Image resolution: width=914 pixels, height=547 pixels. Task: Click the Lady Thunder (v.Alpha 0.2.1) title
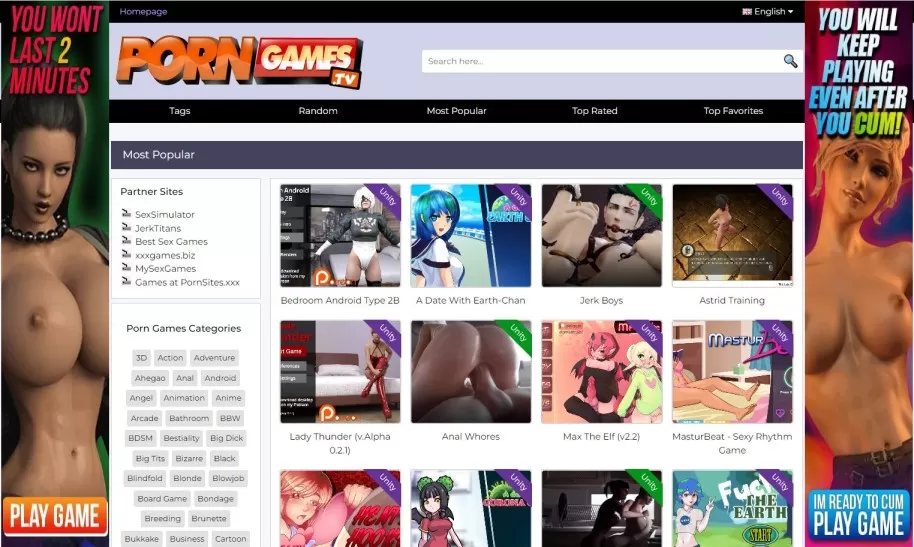coord(340,443)
